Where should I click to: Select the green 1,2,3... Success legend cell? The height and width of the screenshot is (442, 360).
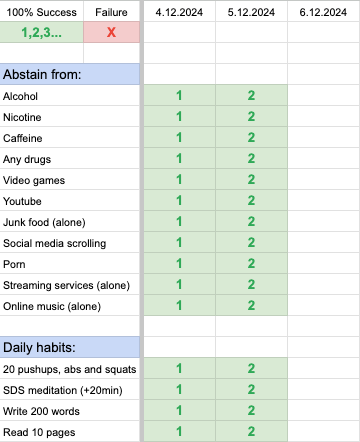[x=41, y=32]
